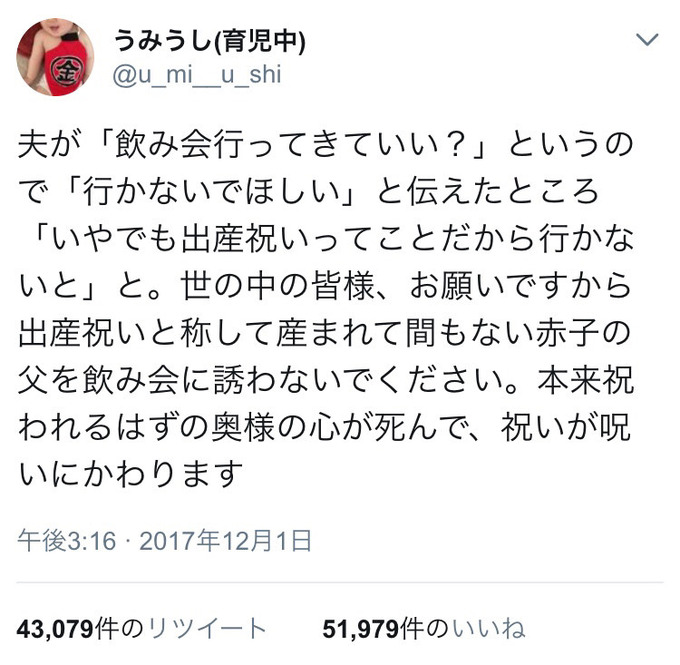The image size is (680, 665).
Task: Select the line starting 父を飲み会に誘わないで
Action: [325, 381]
